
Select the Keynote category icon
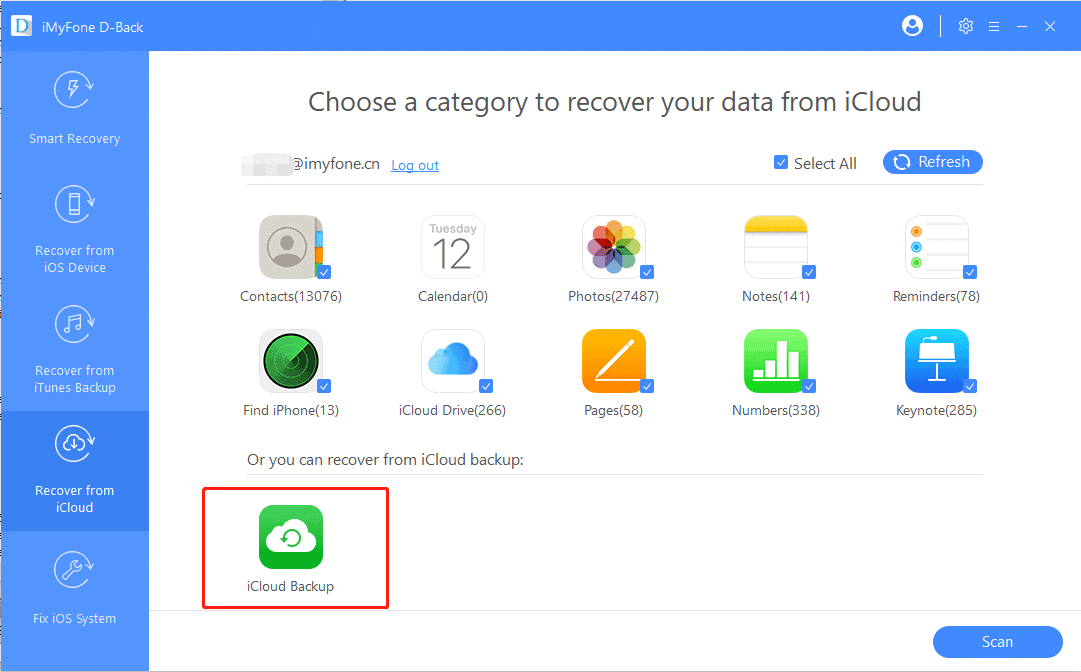tap(936, 361)
